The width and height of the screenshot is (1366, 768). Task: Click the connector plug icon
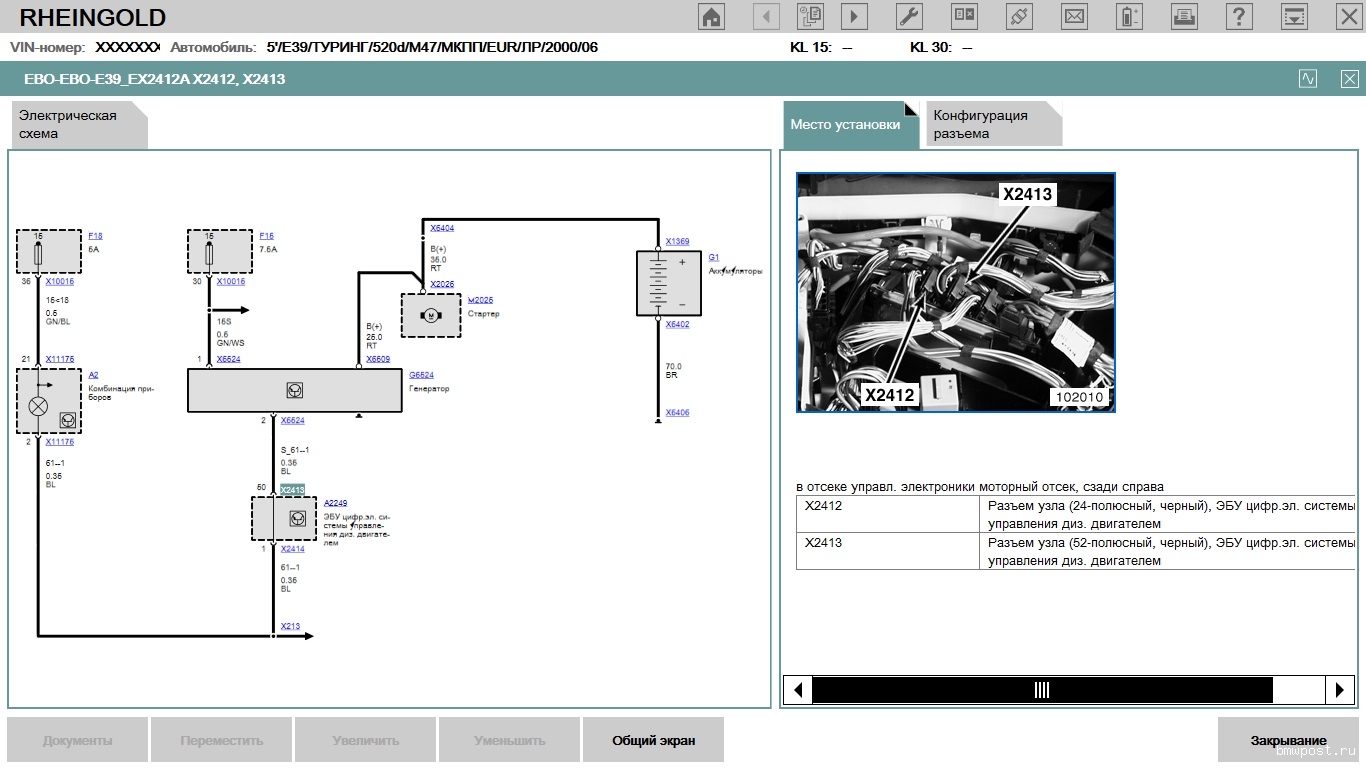pos(1019,16)
